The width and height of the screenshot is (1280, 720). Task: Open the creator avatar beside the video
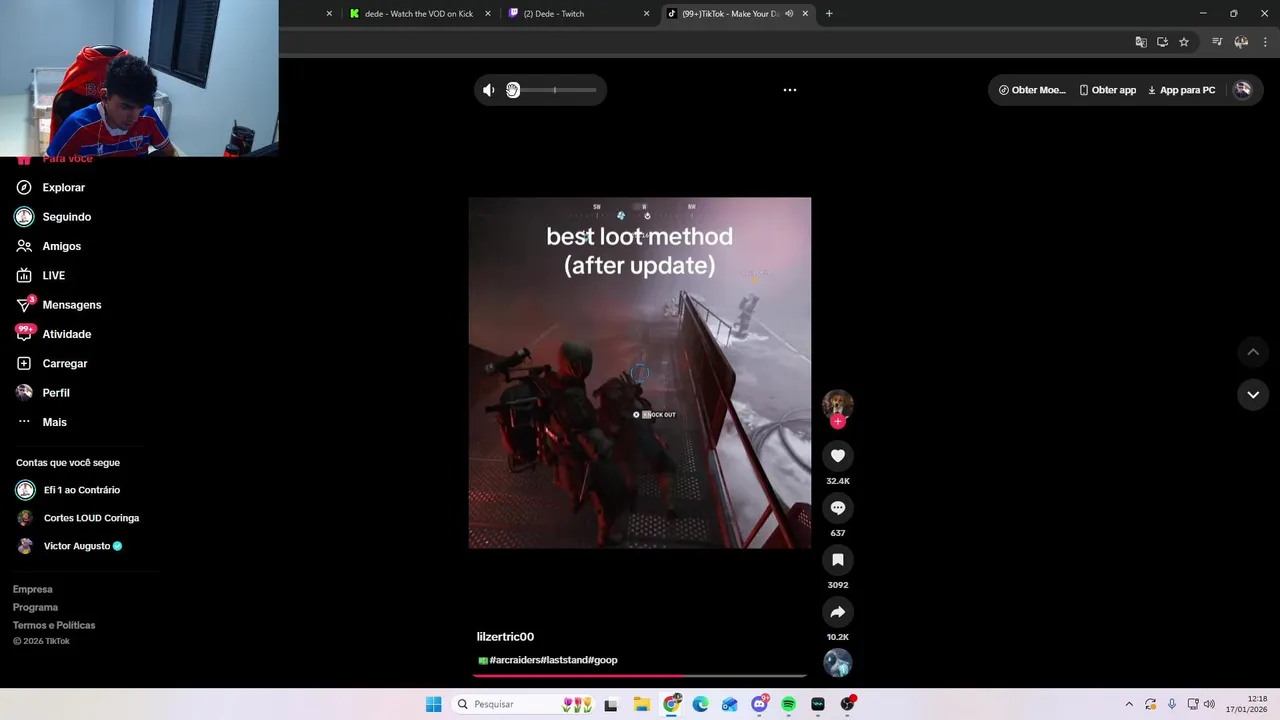pos(838,403)
